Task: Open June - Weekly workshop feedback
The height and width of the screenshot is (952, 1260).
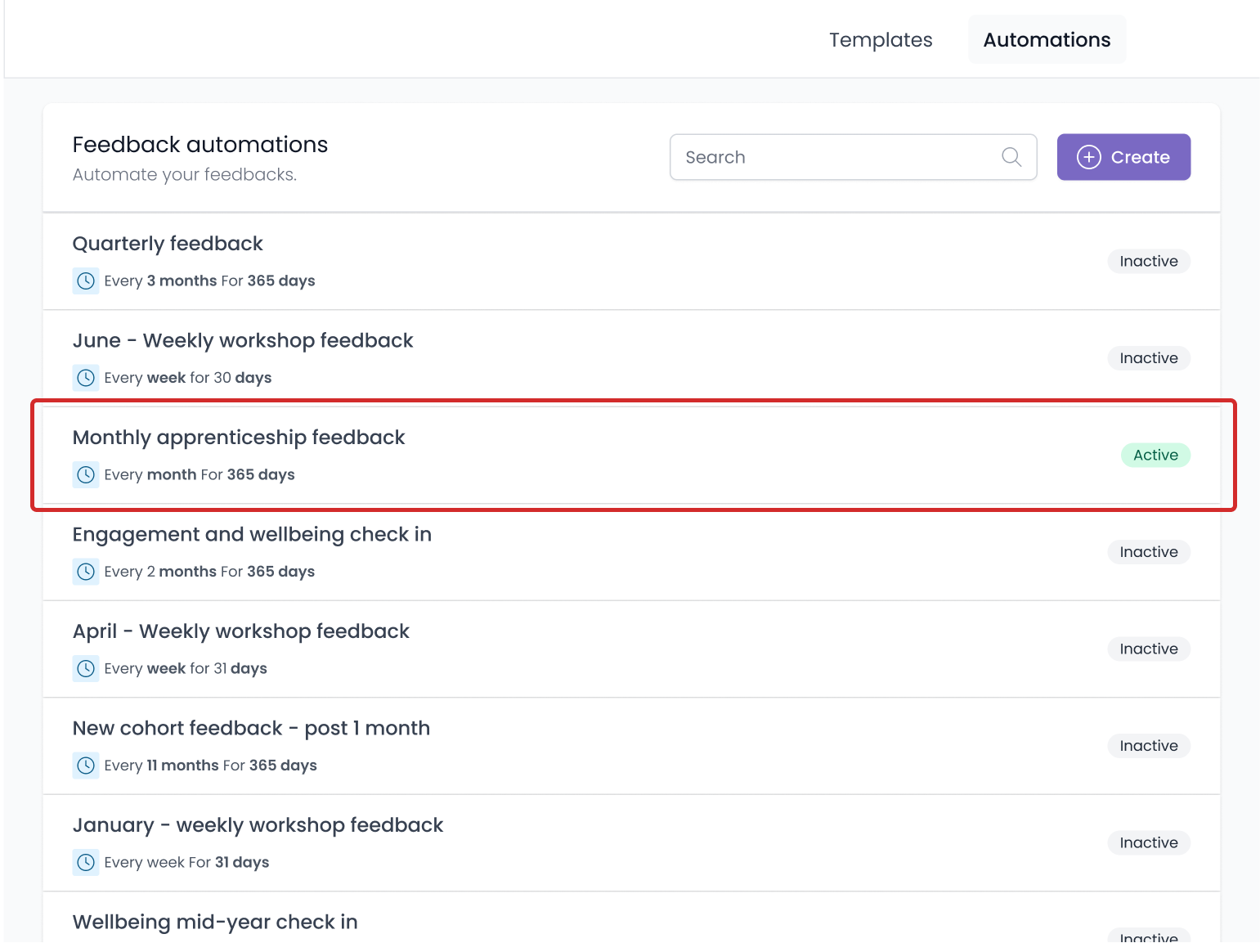Action: pyautogui.click(x=243, y=340)
